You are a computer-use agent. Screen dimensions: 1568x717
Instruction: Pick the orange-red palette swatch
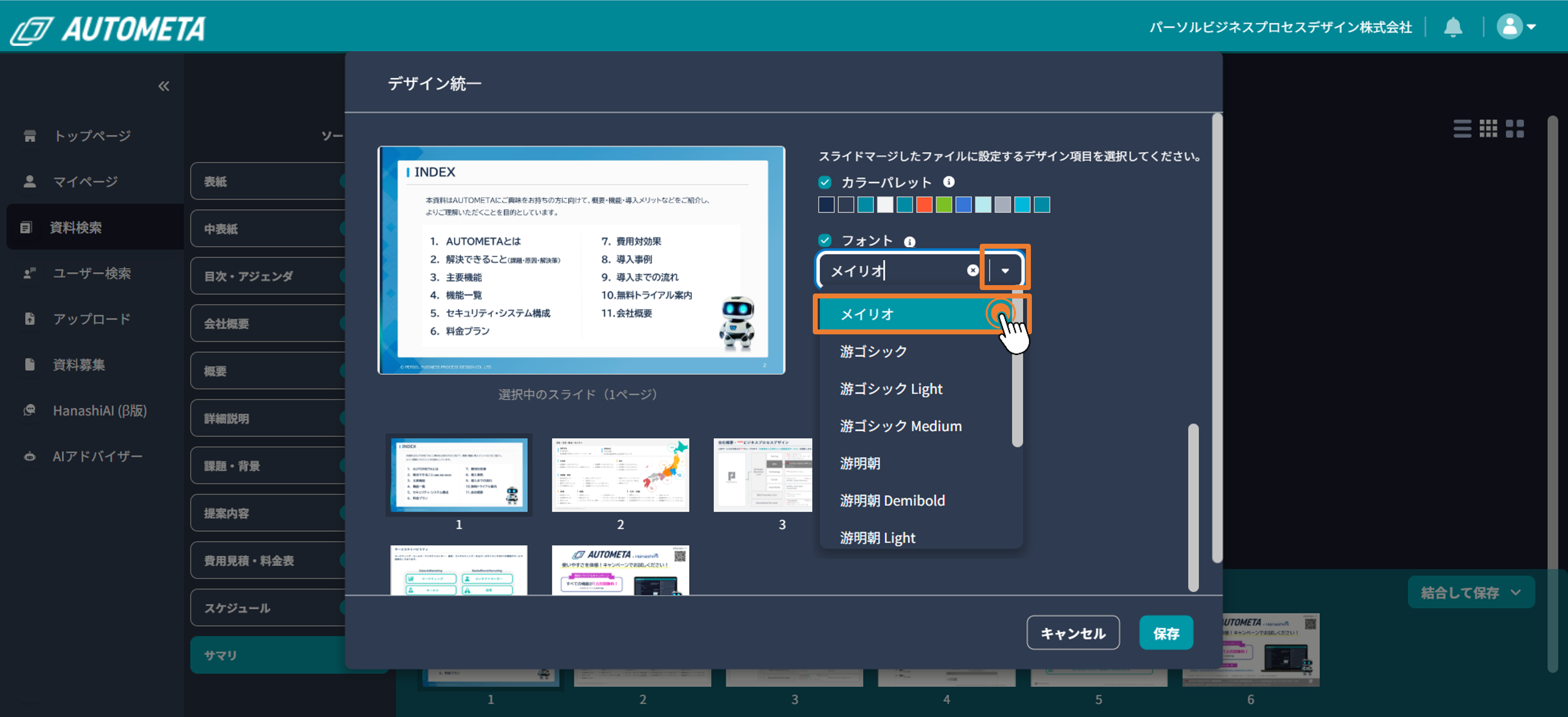[x=924, y=204]
